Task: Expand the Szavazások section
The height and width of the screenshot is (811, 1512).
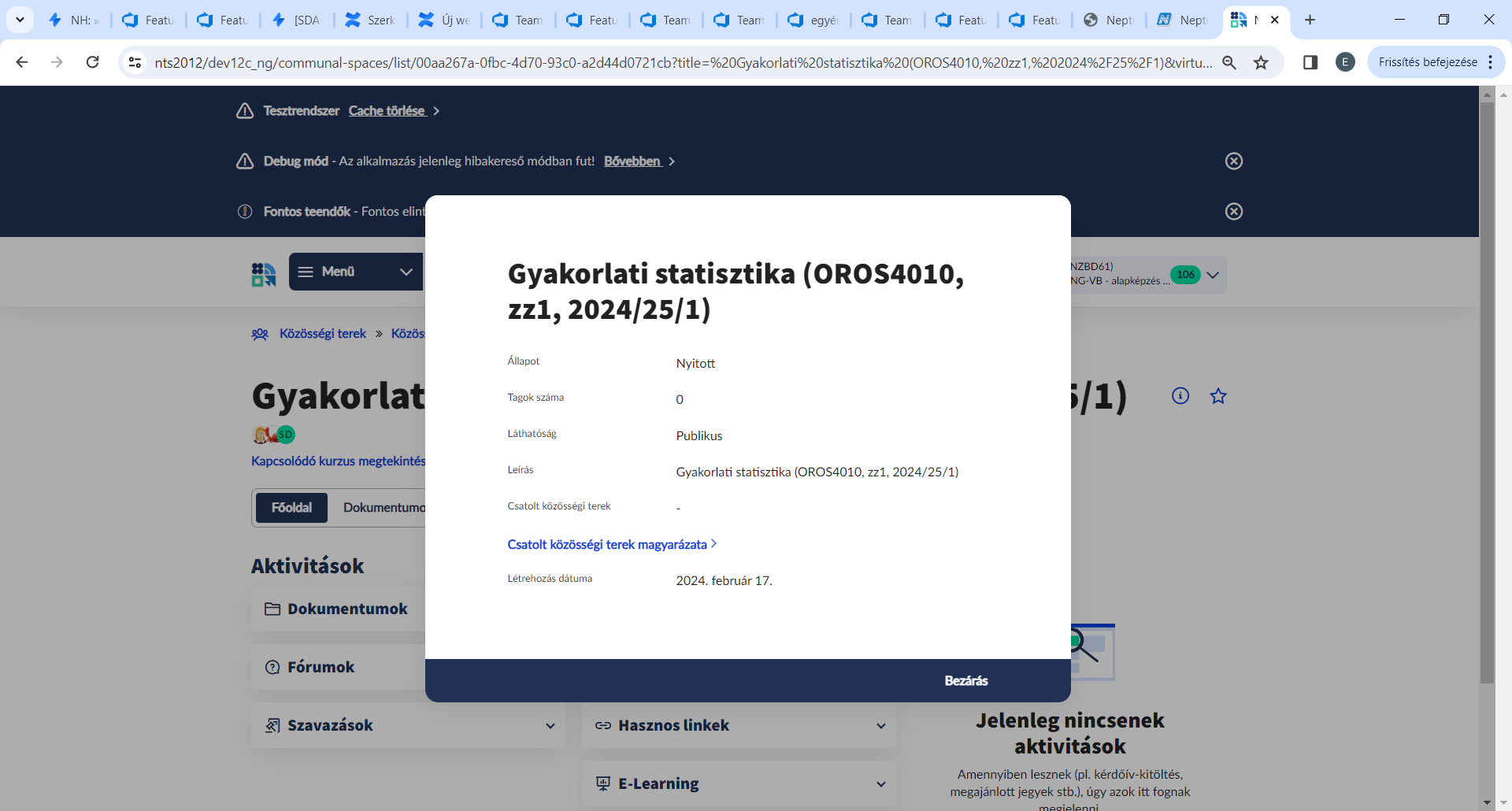Action: (x=550, y=726)
